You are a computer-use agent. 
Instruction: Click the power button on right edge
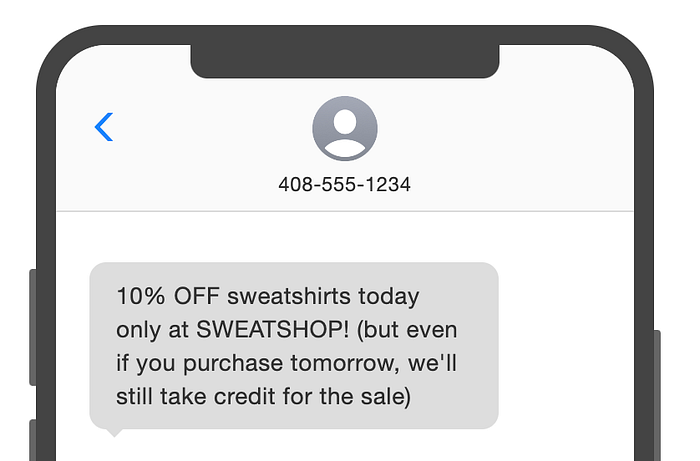click(x=657, y=395)
